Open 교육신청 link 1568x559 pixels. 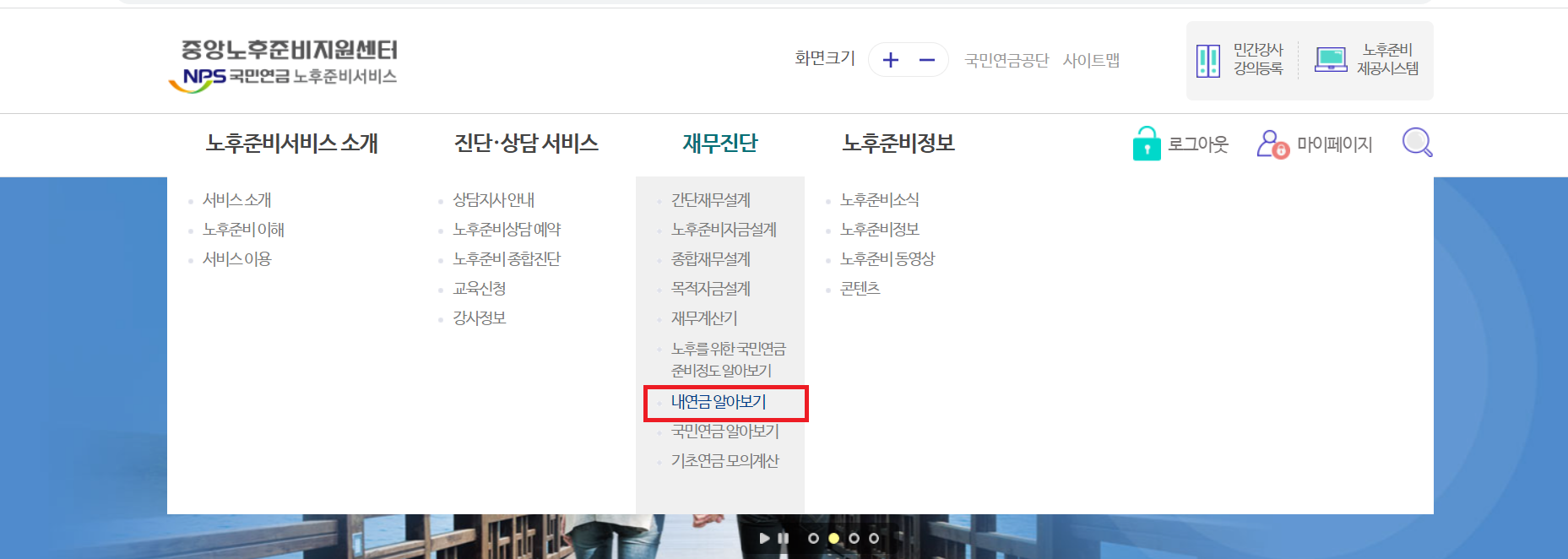[480, 289]
